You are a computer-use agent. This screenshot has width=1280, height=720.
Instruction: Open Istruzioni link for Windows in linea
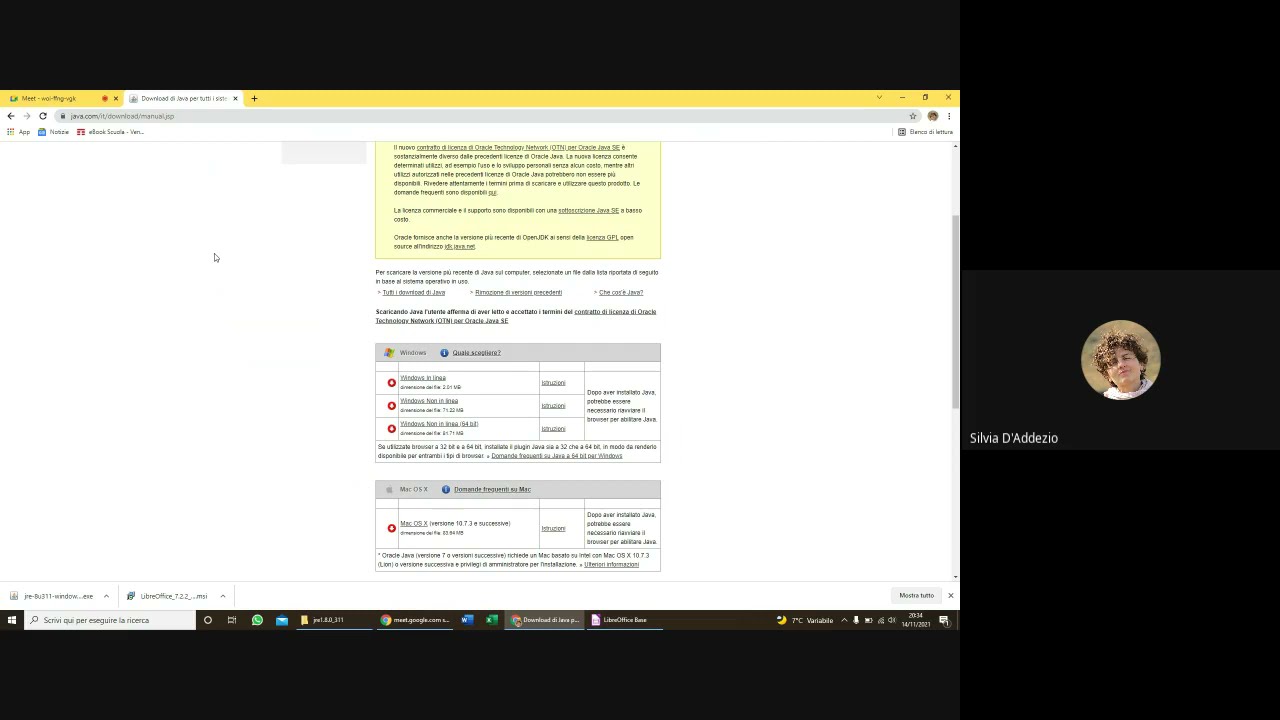553,383
